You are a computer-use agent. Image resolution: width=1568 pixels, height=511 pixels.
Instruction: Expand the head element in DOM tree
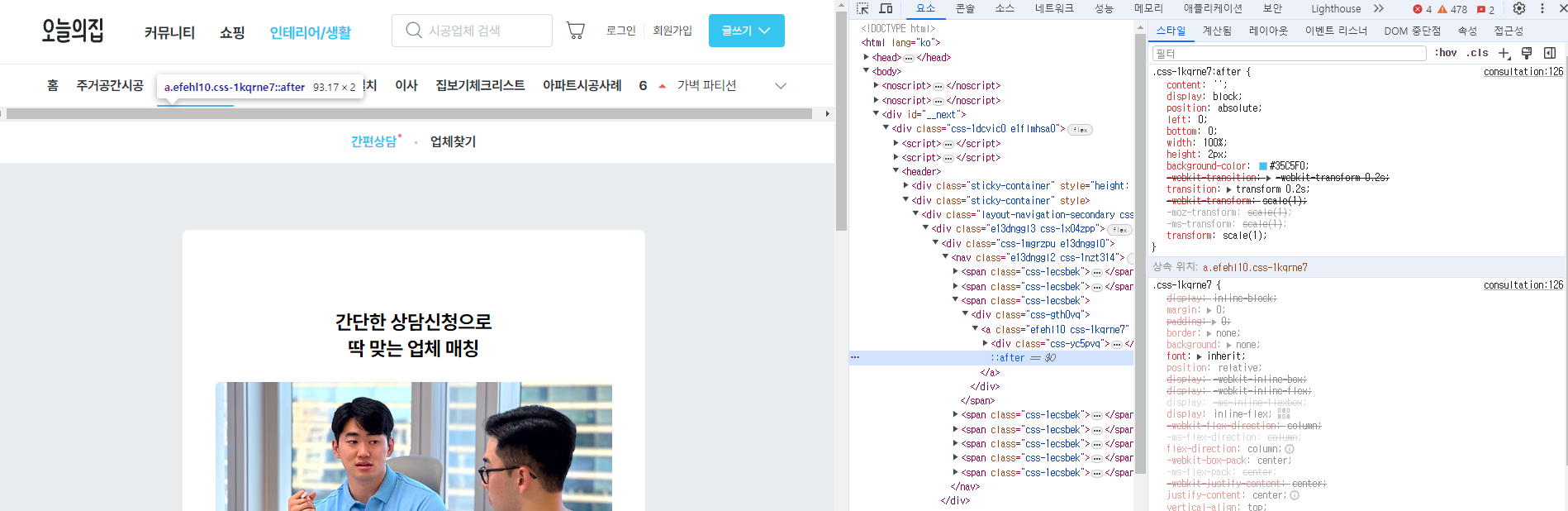tap(867, 57)
